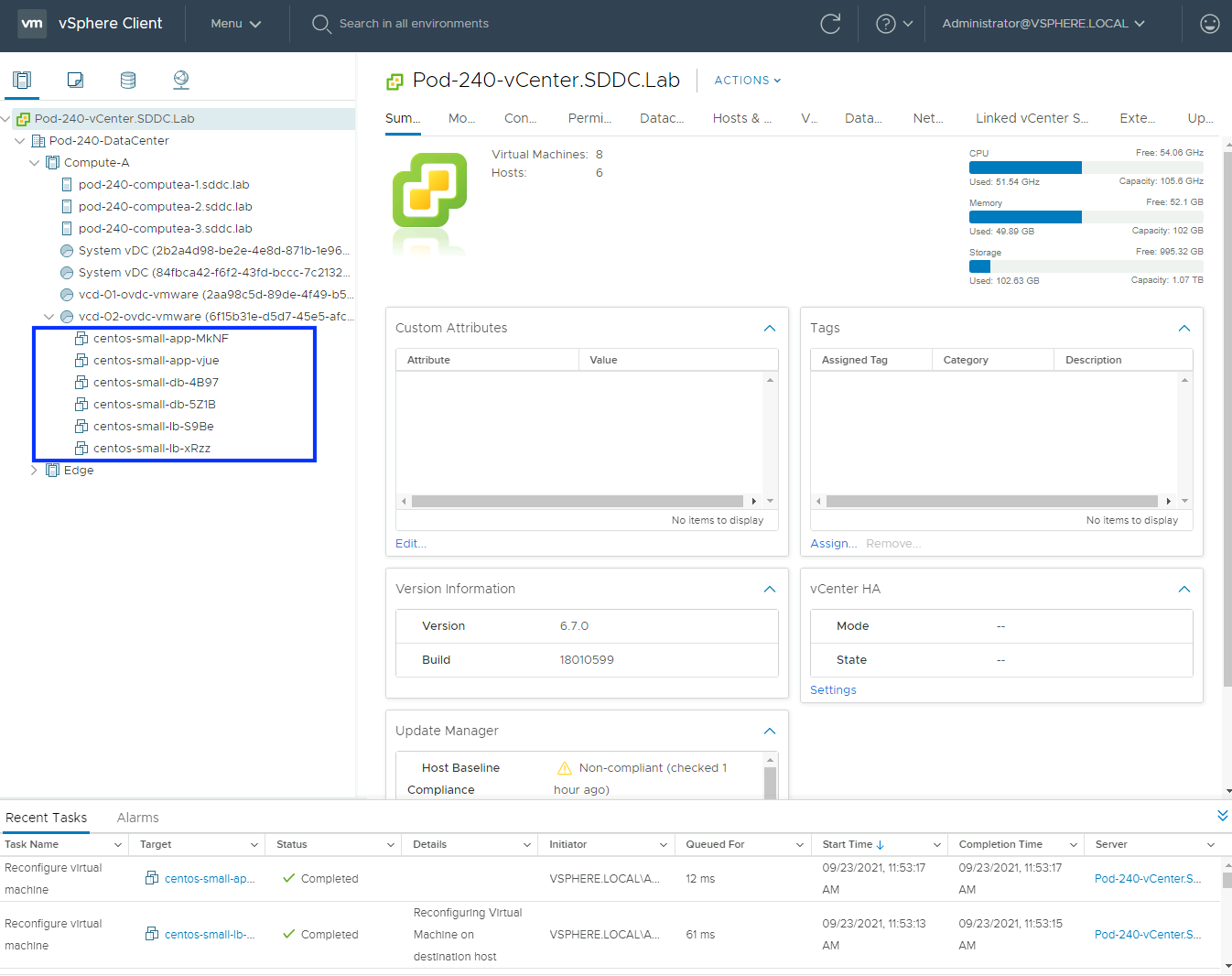The height and width of the screenshot is (976, 1232).
Task: Open the Menu dropdown in header
Action: coord(235,24)
